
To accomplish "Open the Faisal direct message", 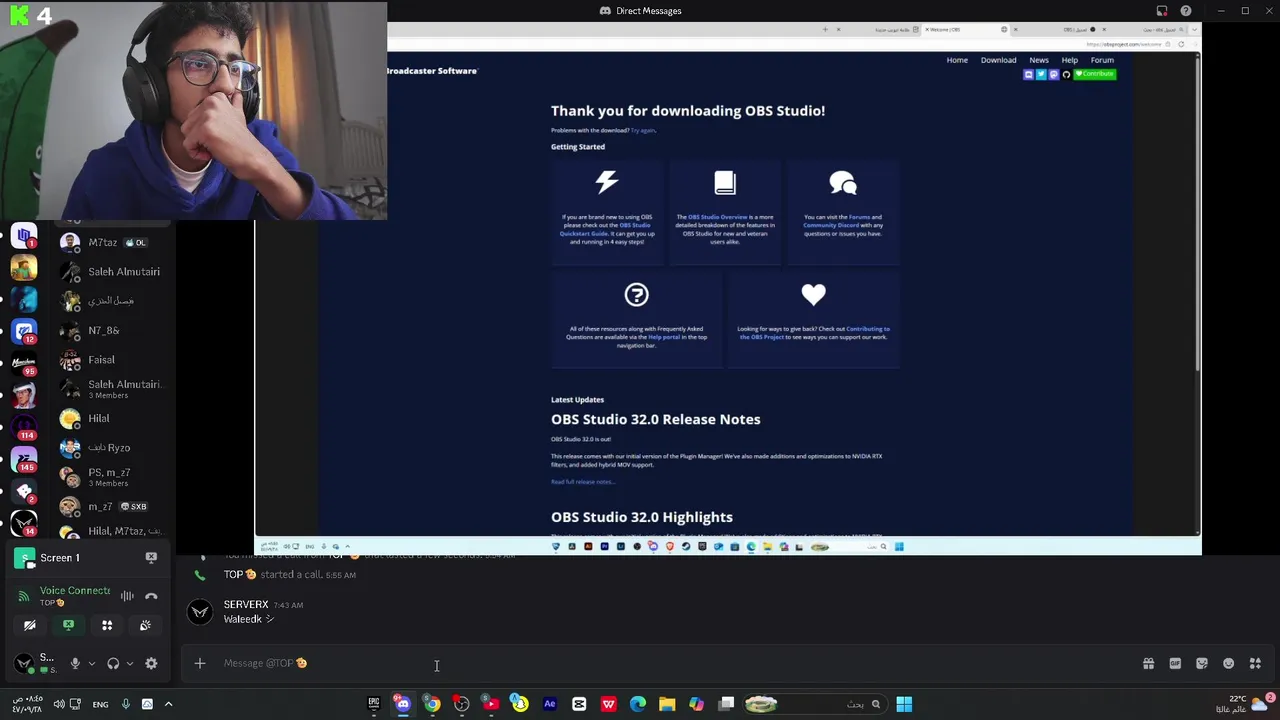I will click(112, 359).
